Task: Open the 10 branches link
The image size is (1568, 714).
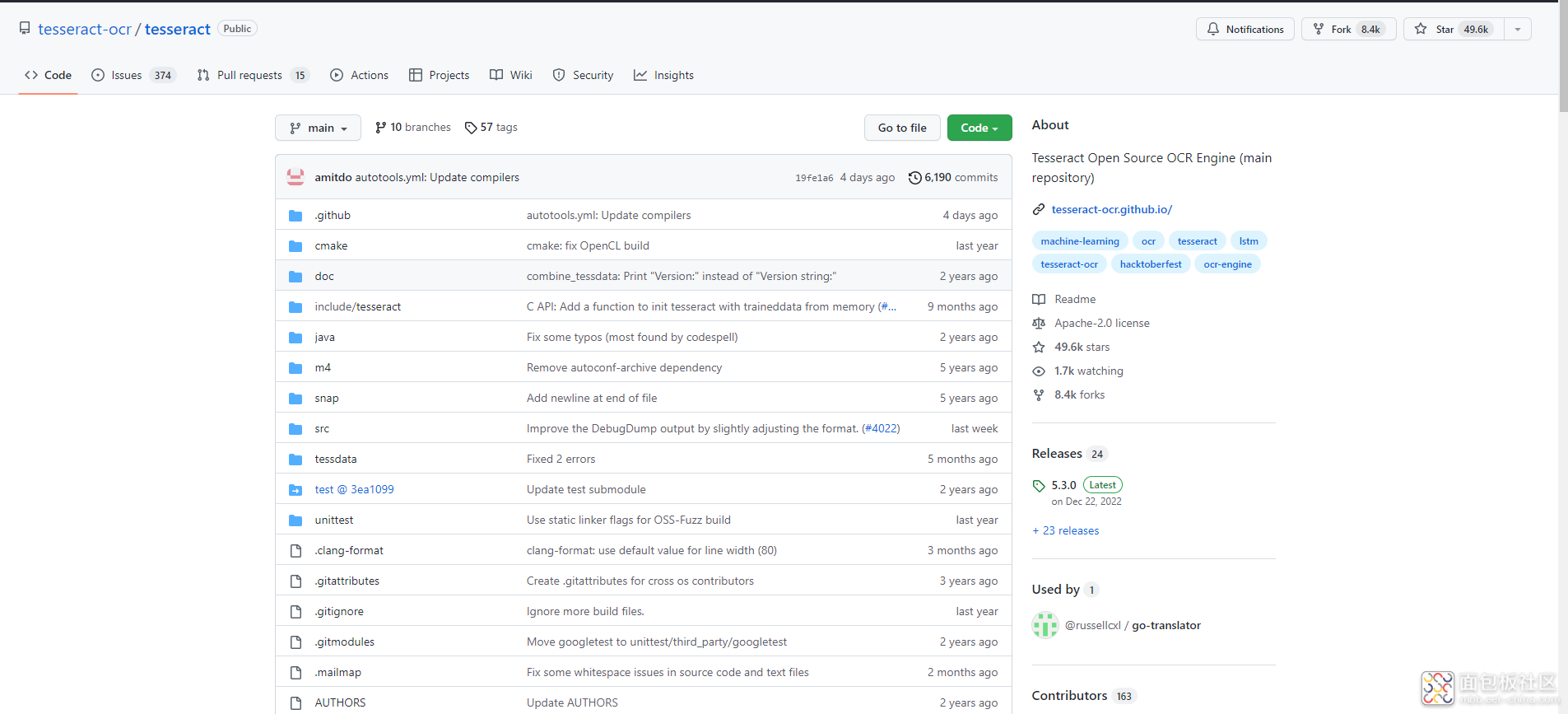Action: click(413, 128)
